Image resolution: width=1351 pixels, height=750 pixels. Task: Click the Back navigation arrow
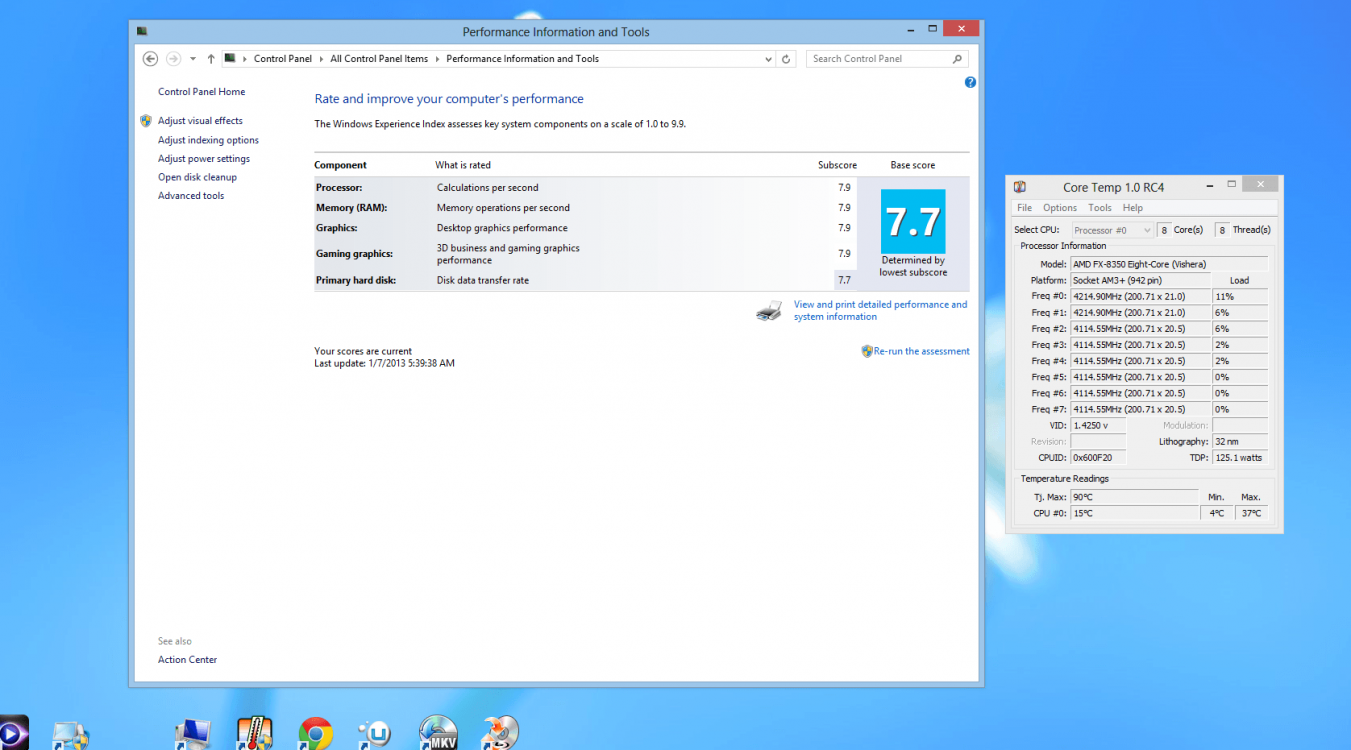click(x=150, y=59)
